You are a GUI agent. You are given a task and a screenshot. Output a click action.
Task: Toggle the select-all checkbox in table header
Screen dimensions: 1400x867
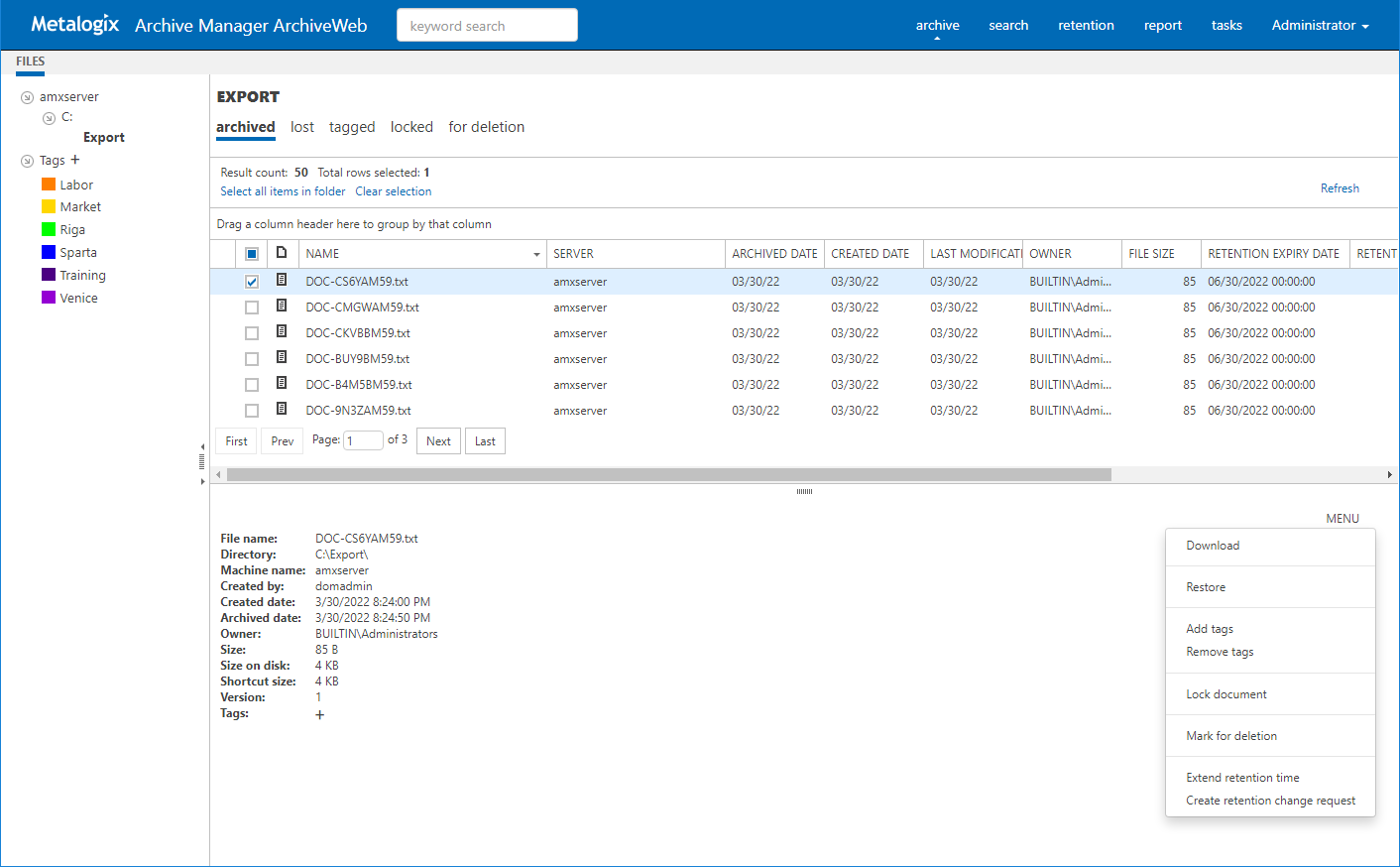pos(252,254)
